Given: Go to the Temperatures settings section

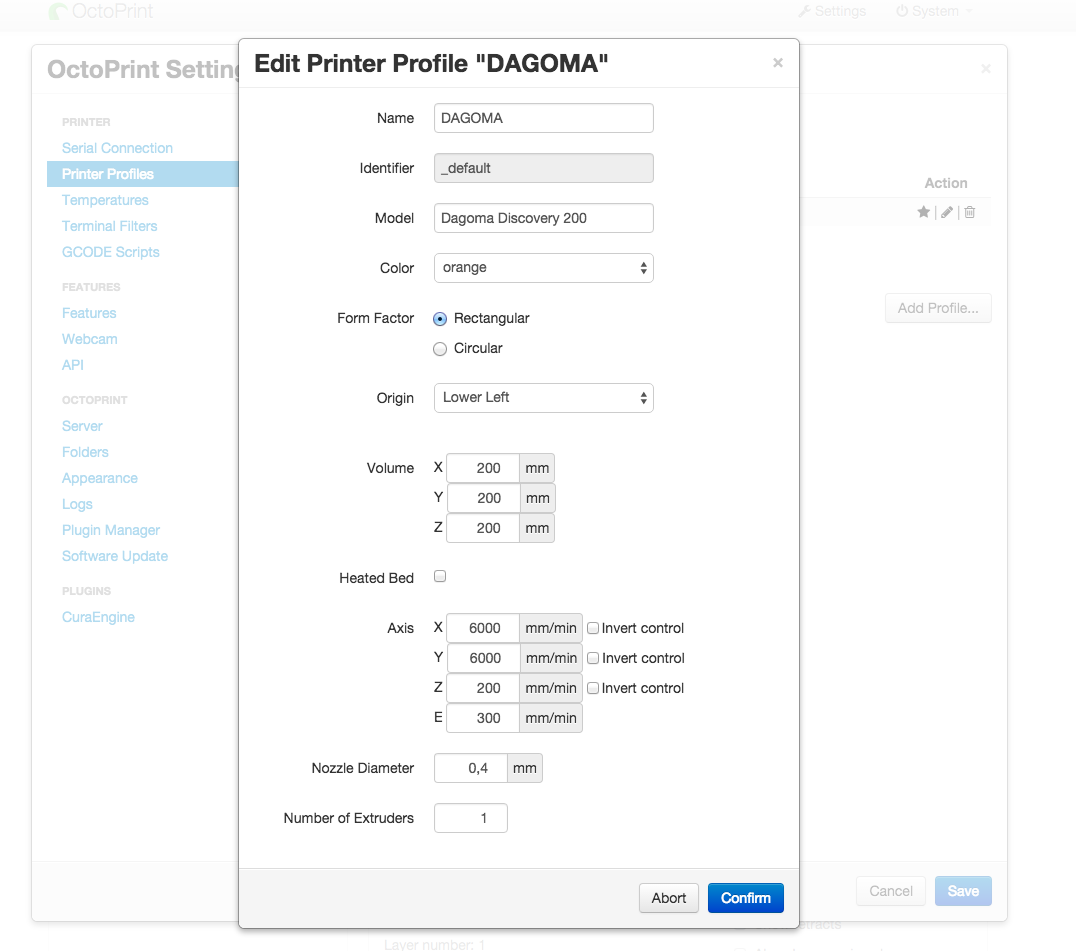Looking at the screenshot, I should click(105, 200).
